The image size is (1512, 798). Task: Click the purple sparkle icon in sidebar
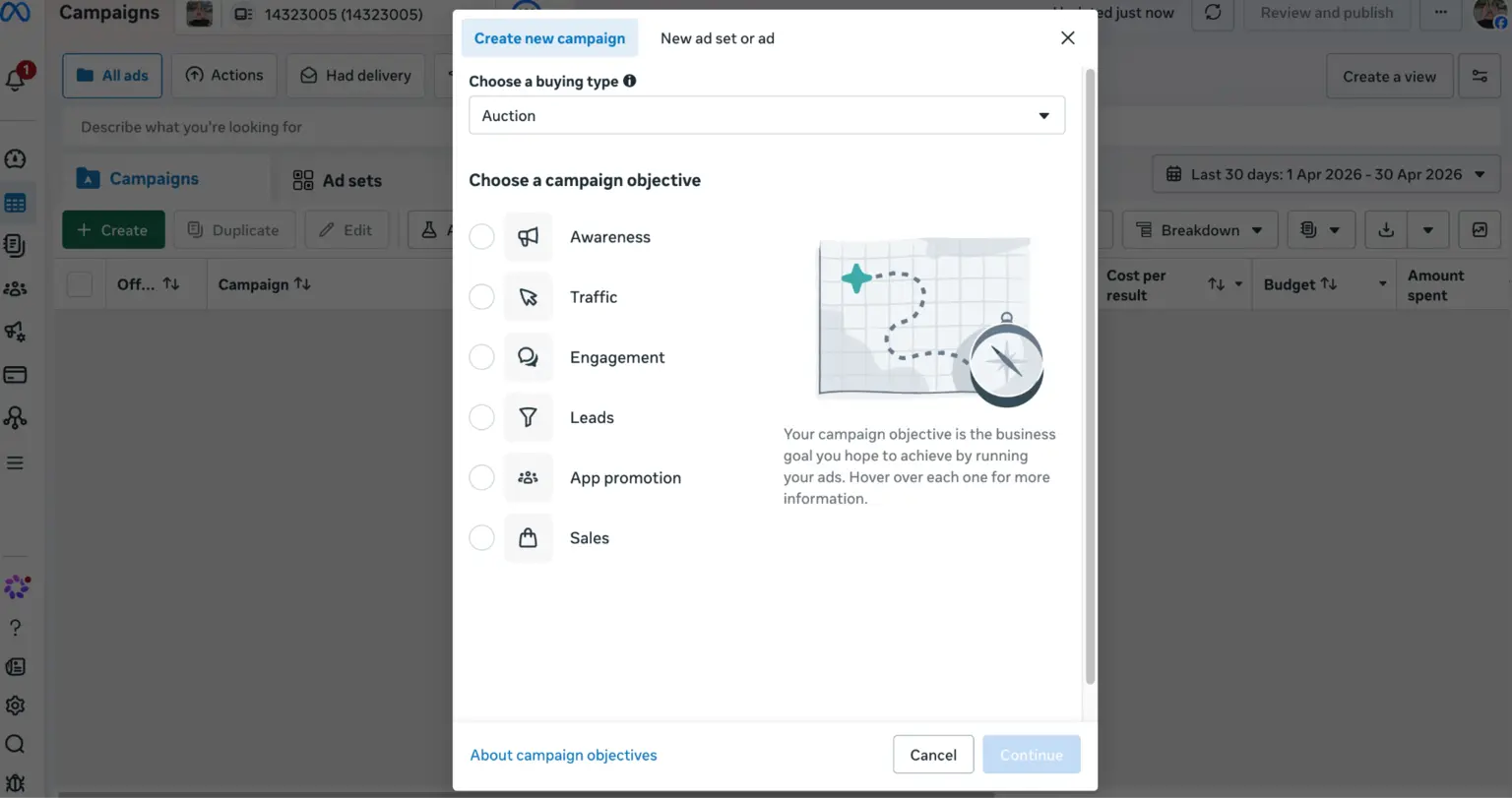tap(17, 587)
